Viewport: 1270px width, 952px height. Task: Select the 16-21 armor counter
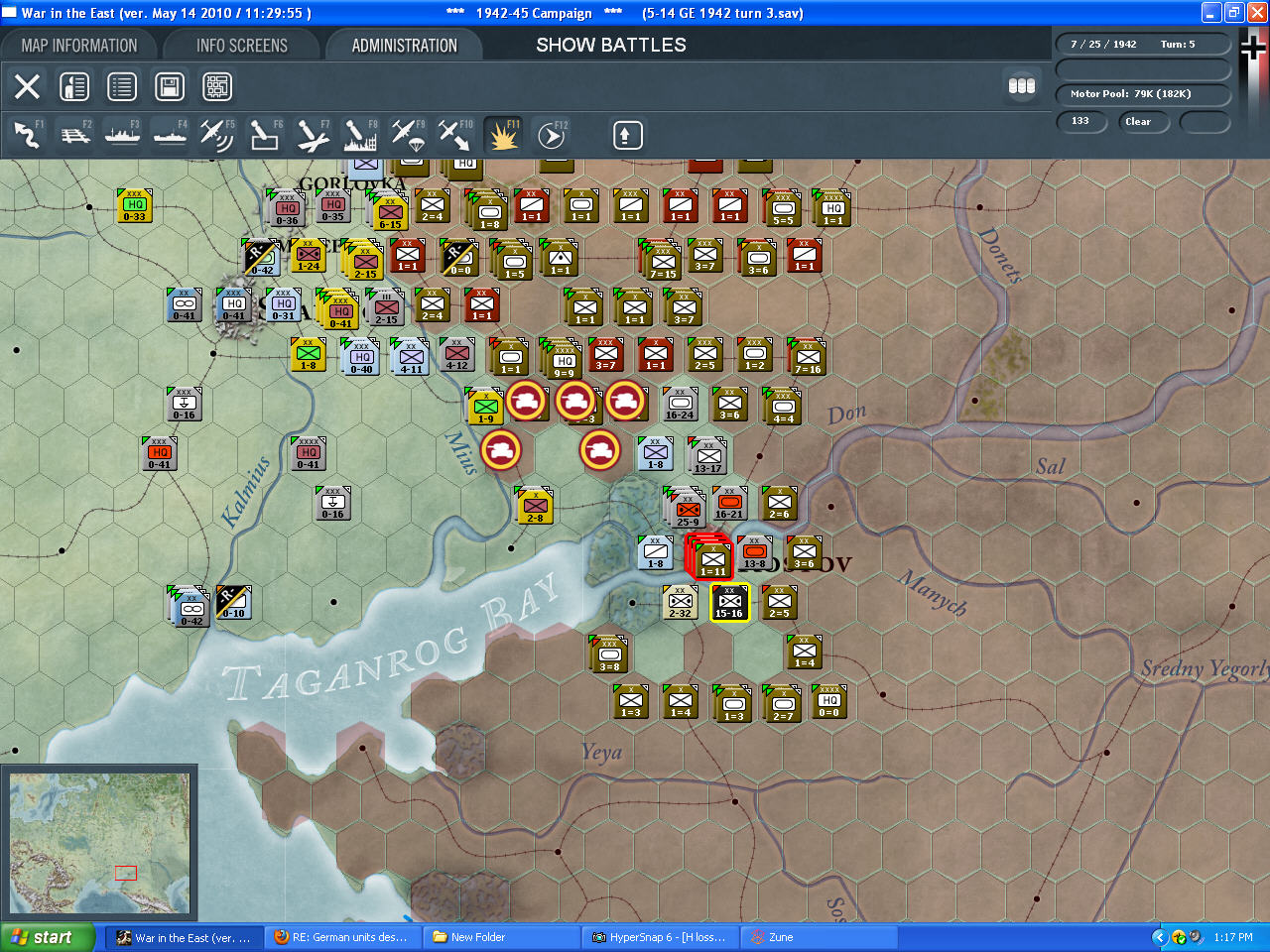coord(729,504)
